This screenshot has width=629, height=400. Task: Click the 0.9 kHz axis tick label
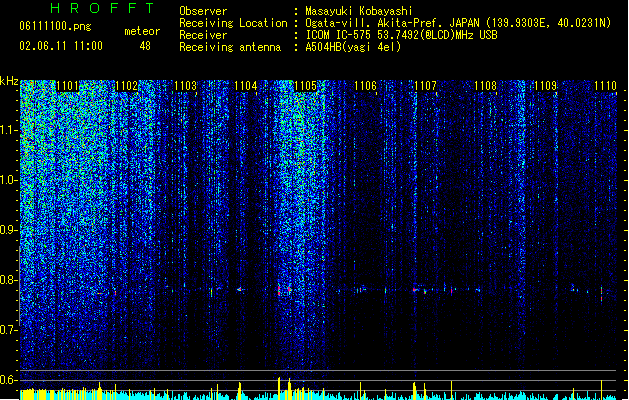[8, 230]
